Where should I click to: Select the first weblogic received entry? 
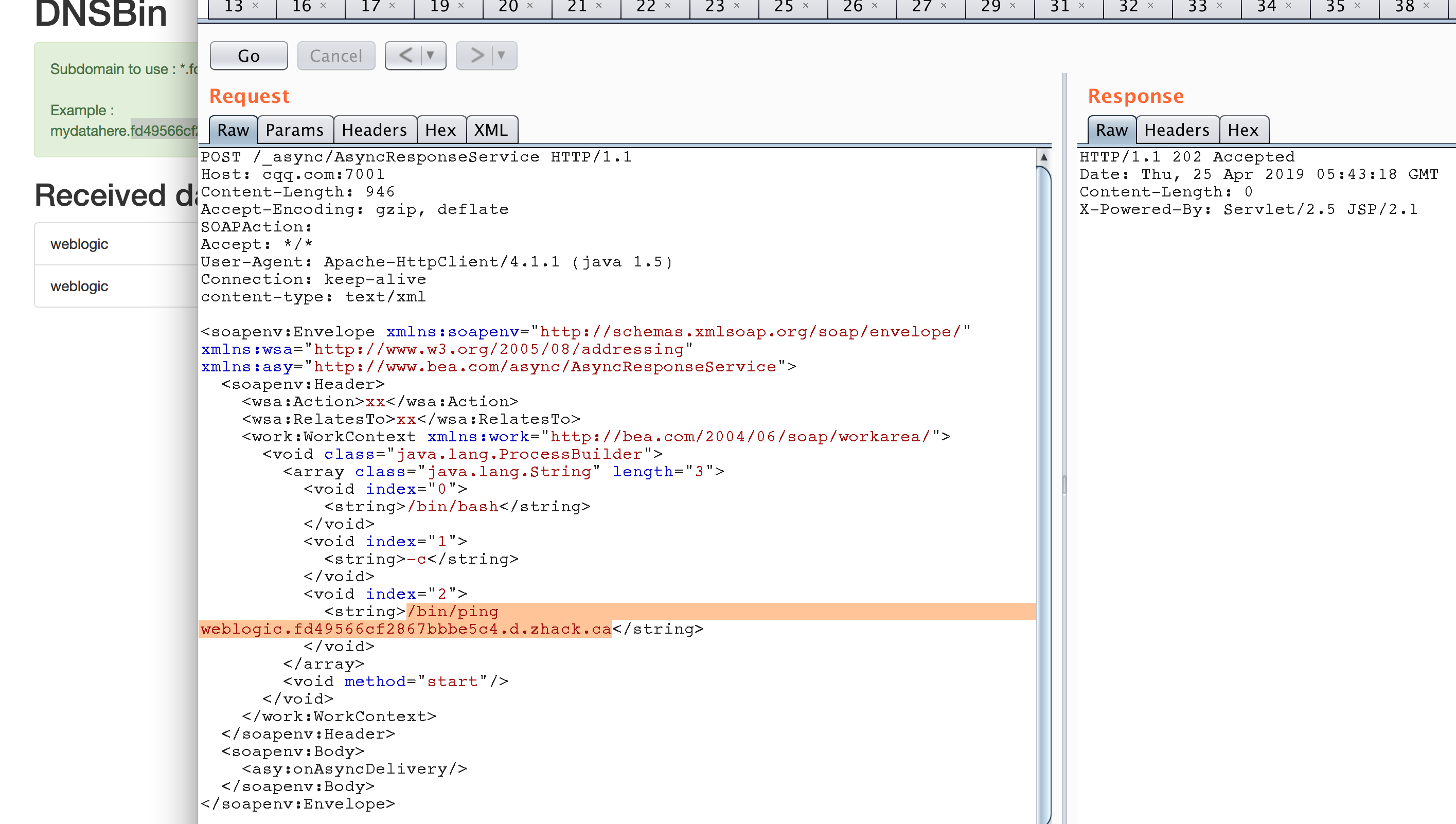(x=79, y=244)
